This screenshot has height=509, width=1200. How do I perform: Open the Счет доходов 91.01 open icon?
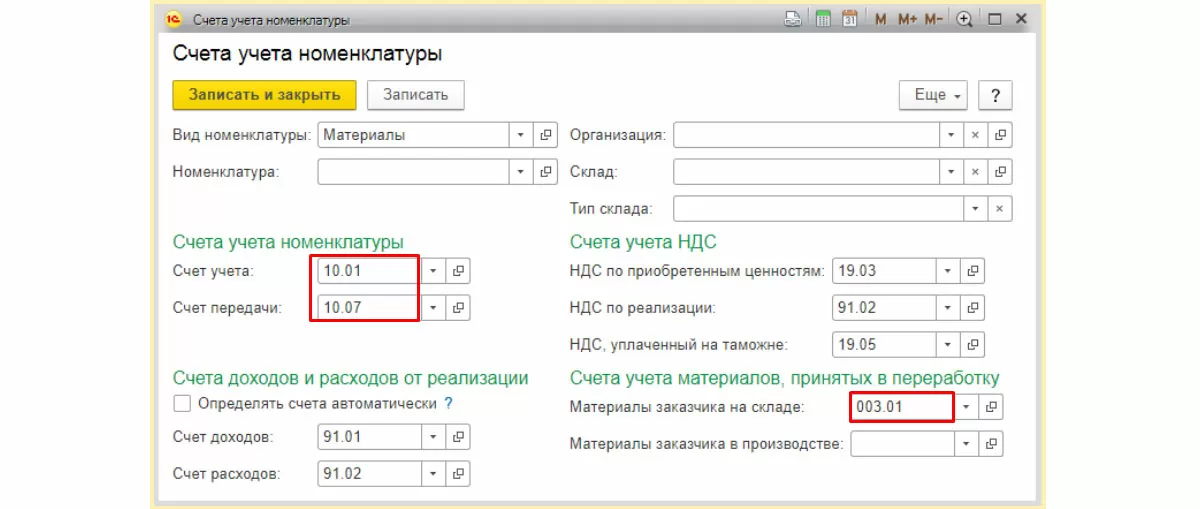(x=458, y=437)
